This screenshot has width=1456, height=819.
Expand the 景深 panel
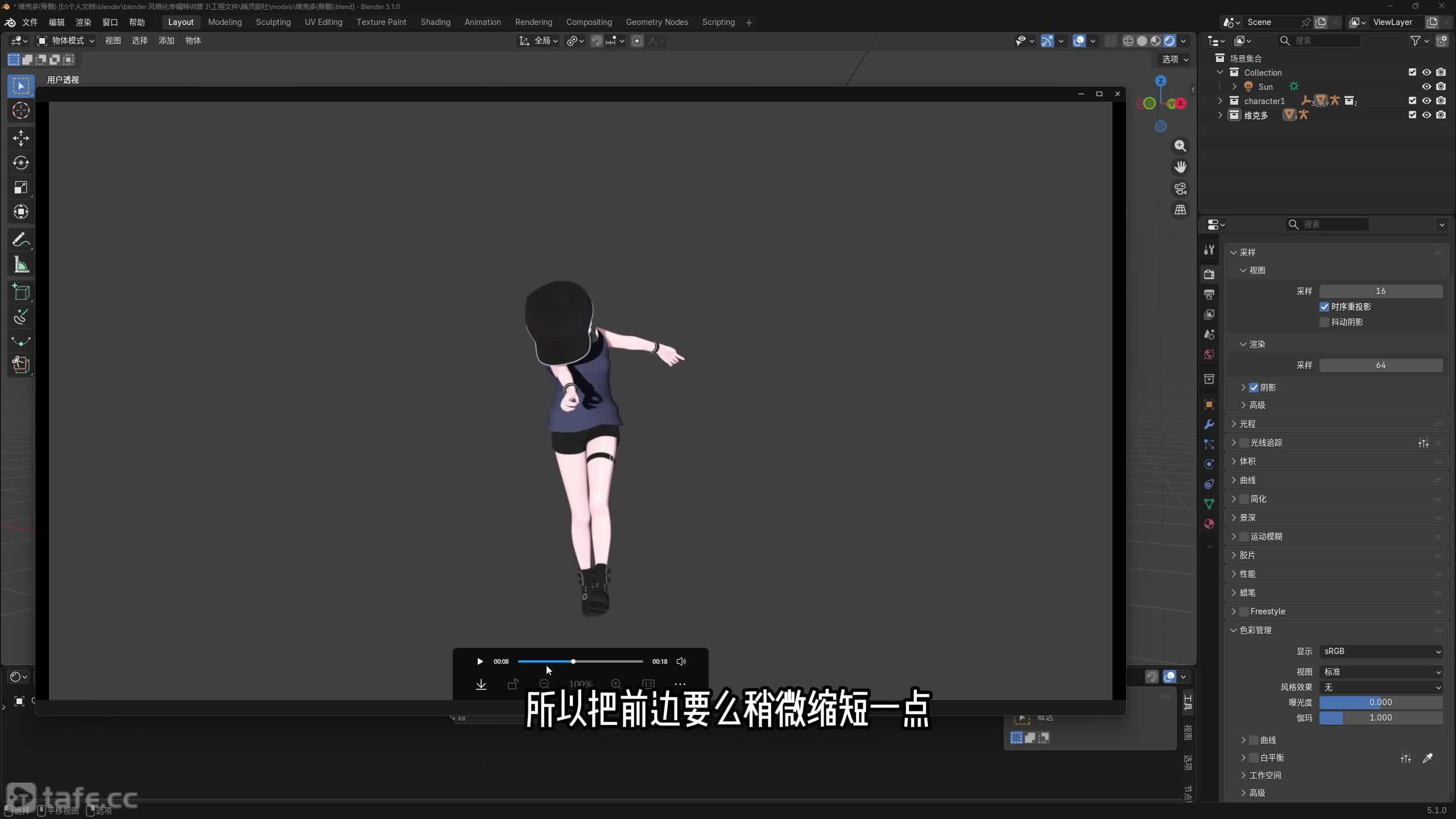1336,518
